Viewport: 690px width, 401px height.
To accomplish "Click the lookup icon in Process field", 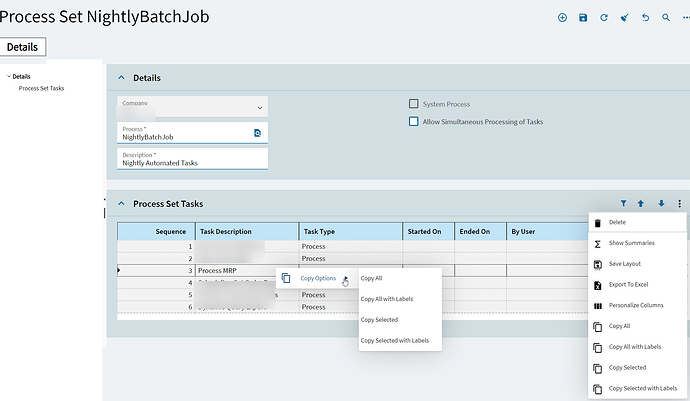I will 257,132.
